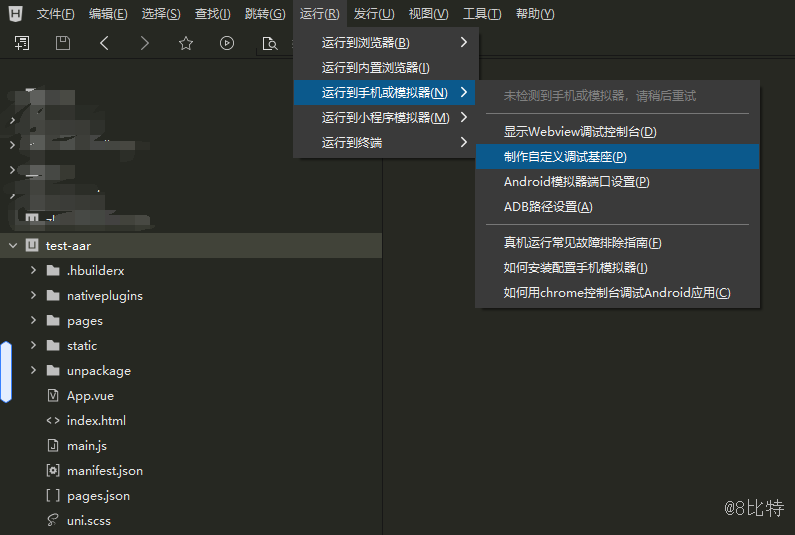This screenshot has height=535, width=795.
Task: Collapse the test-aar project tree
Action: click(13, 245)
